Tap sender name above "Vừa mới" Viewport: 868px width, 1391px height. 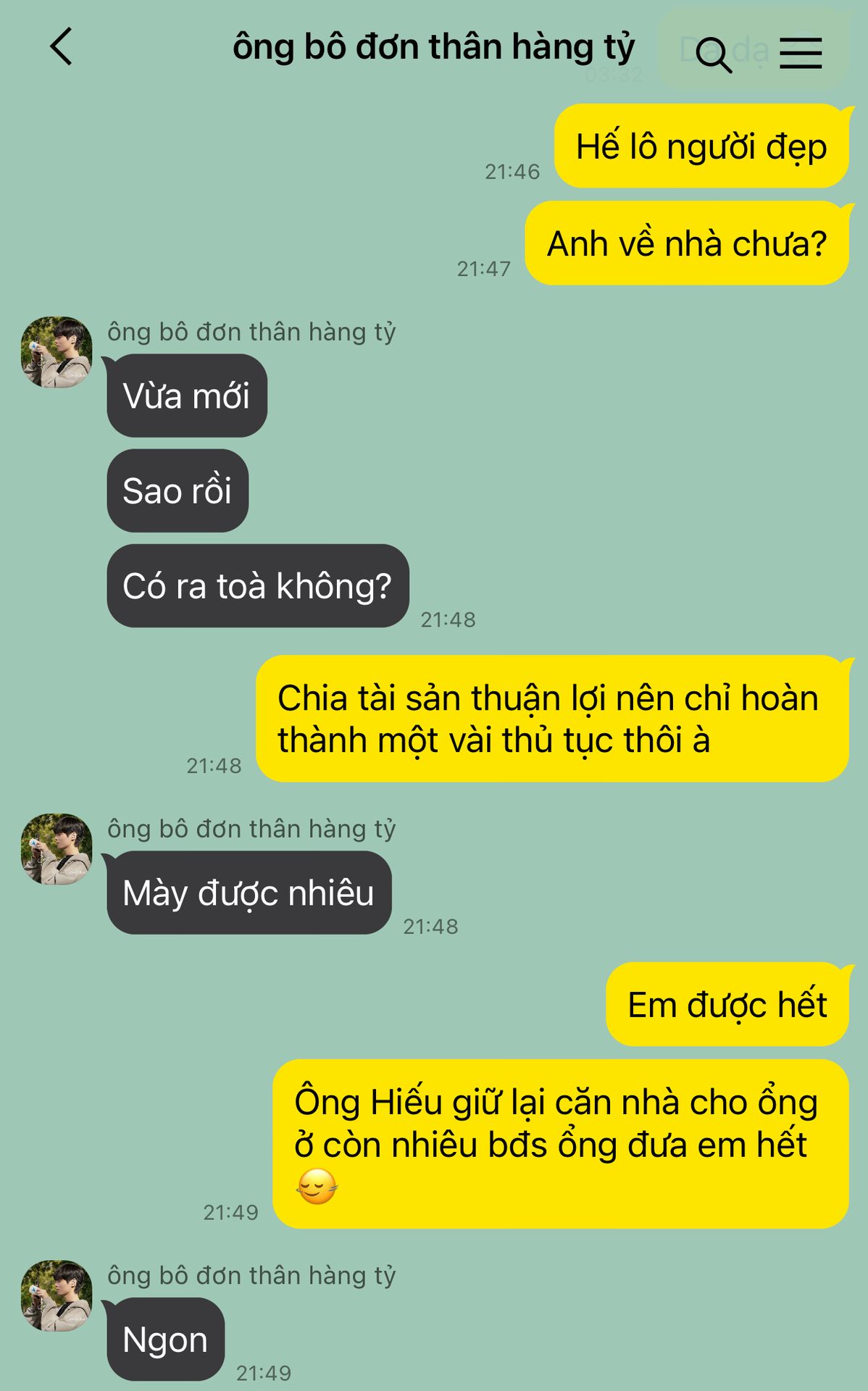tap(251, 332)
